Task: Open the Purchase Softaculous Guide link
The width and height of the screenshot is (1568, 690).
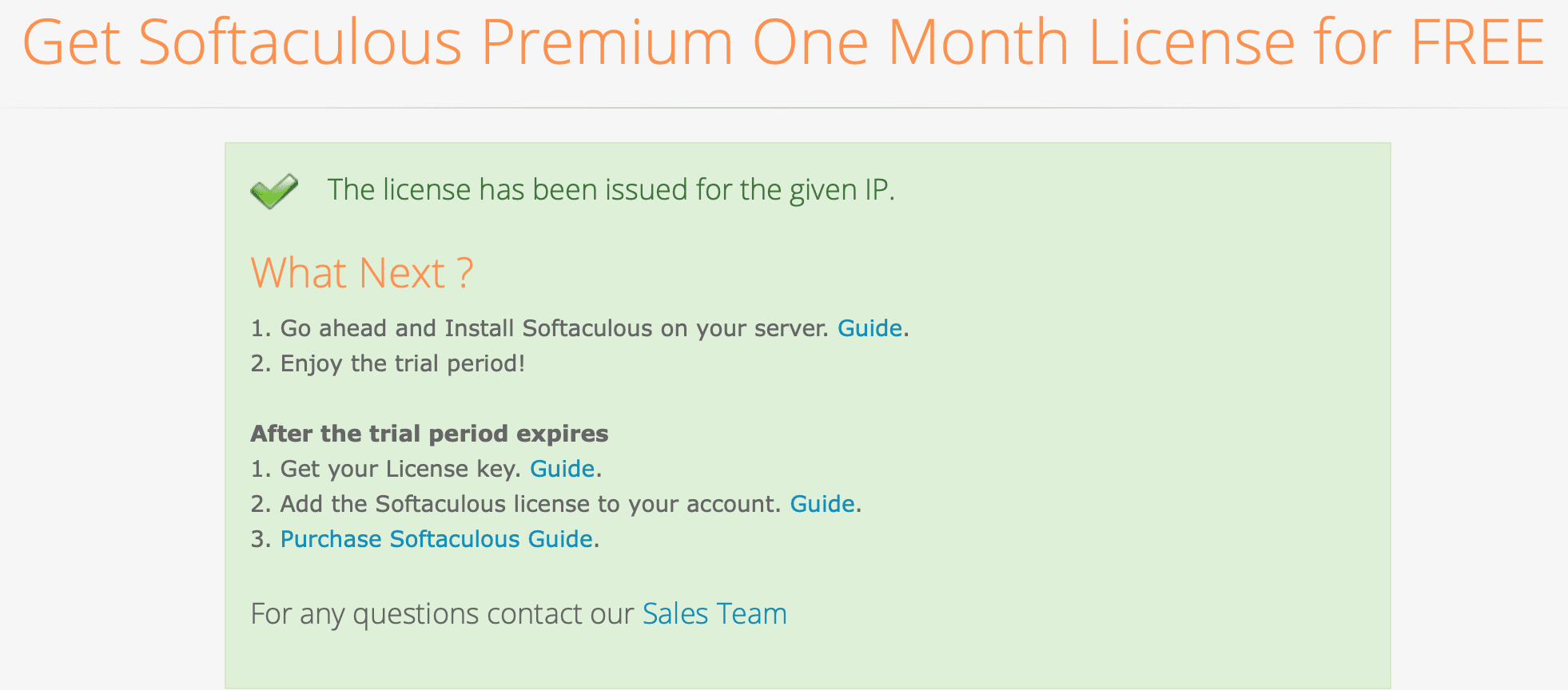Action: (436, 539)
